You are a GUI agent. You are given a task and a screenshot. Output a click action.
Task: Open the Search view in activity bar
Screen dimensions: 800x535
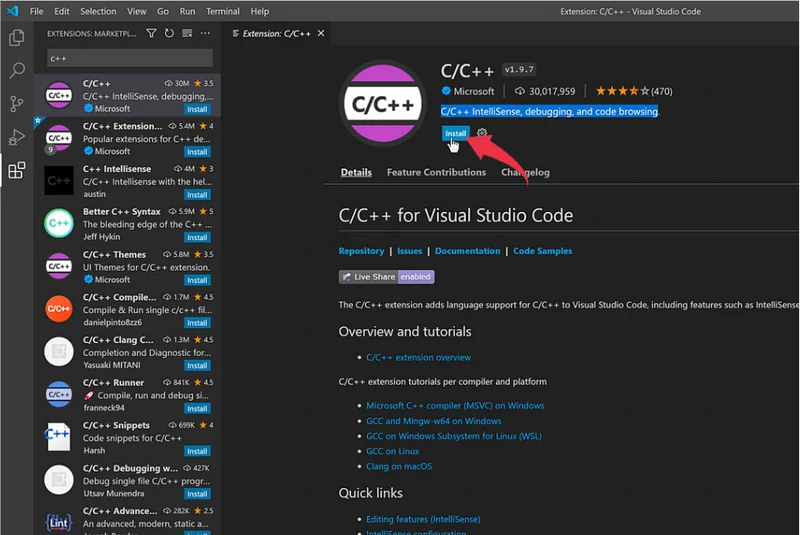(x=16, y=71)
